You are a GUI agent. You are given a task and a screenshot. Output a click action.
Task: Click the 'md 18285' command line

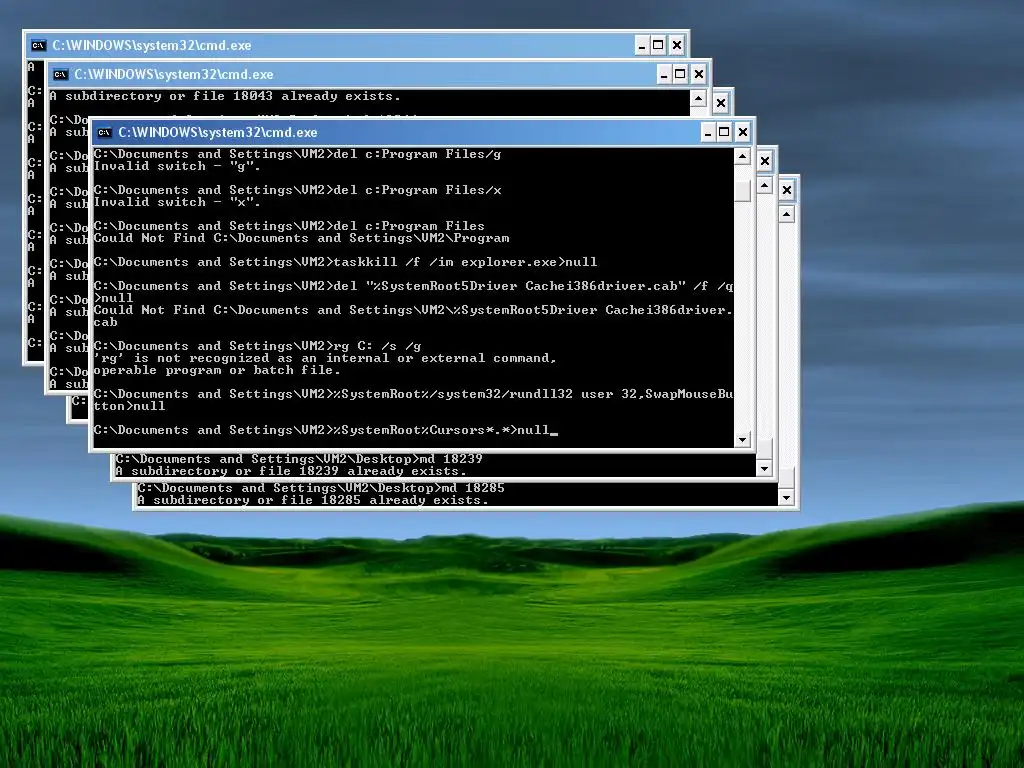pos(321,488)
